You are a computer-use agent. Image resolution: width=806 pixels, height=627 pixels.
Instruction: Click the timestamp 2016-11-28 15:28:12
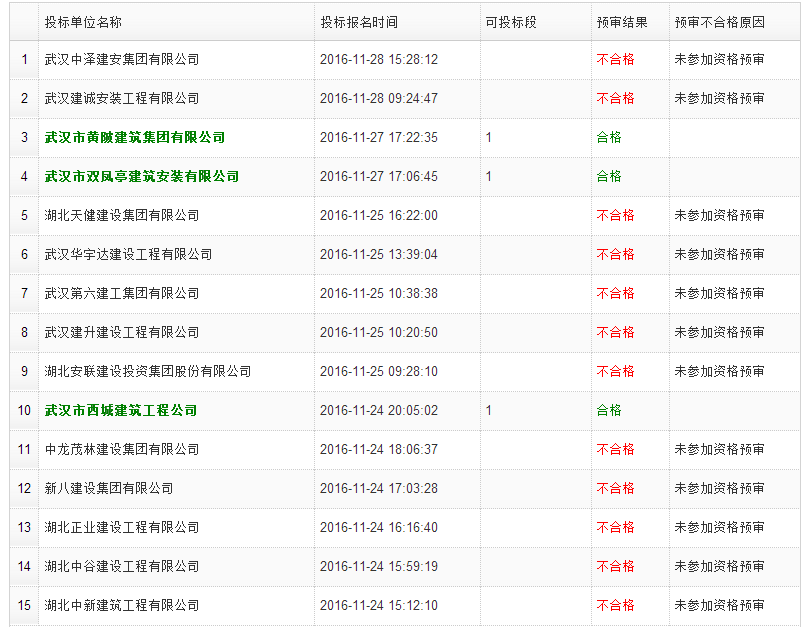click(379, 59)
